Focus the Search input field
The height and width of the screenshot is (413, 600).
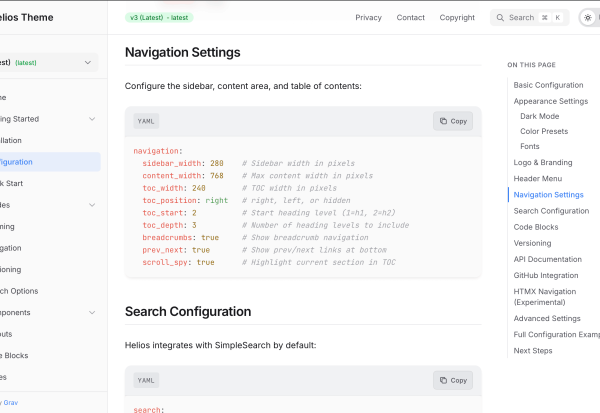[530, 18]
